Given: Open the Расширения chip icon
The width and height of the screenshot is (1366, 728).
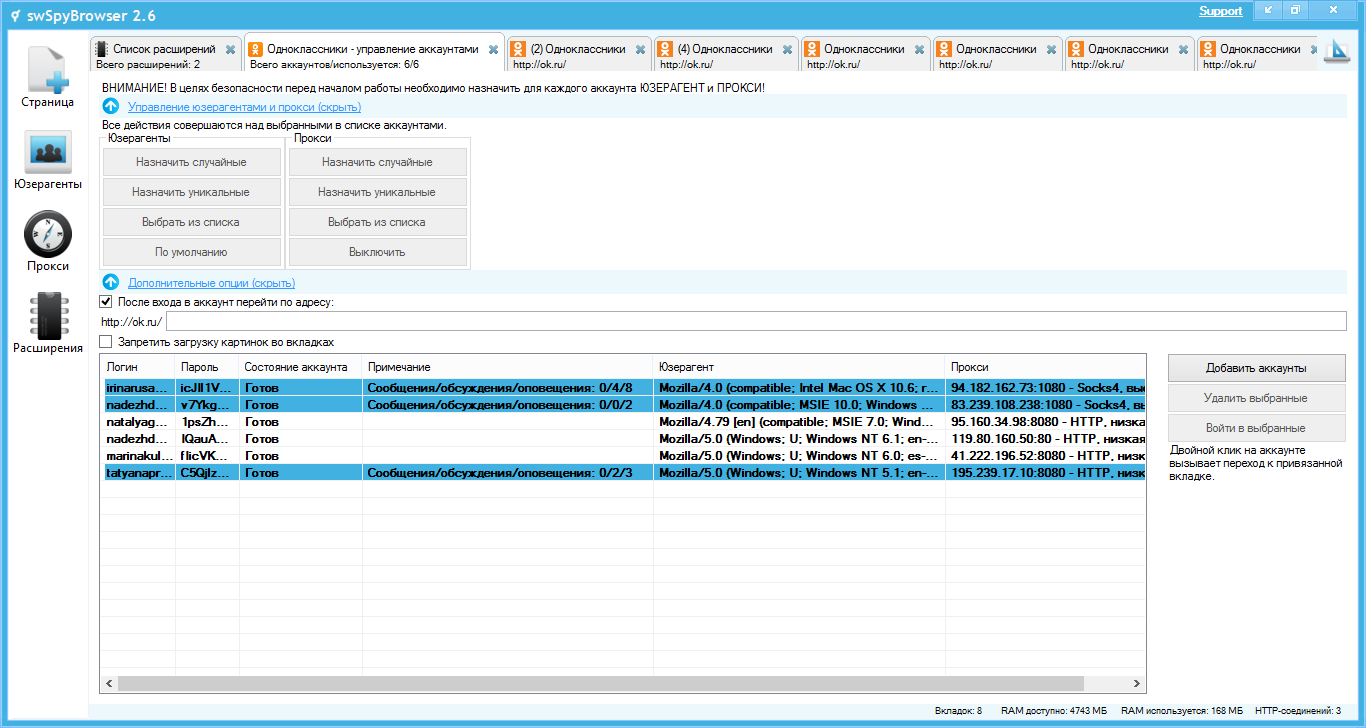Looking at the screenshot, I should [x=47, y=316].
